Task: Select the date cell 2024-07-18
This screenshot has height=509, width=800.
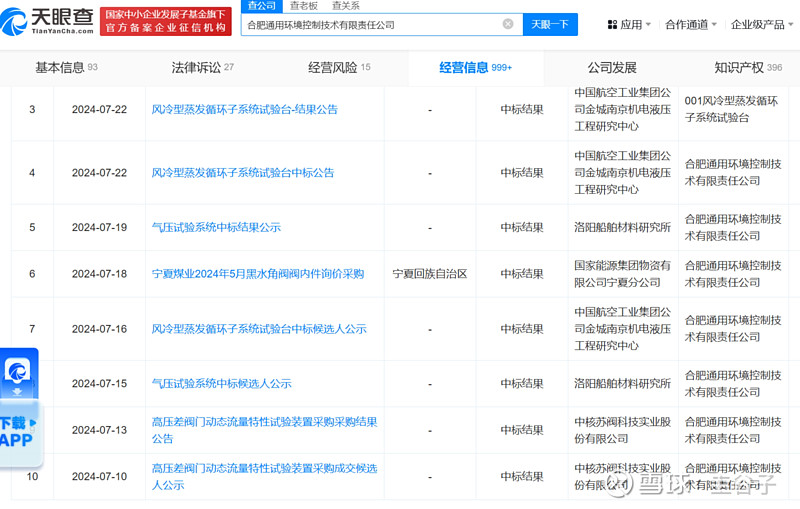Action: [x=99, y=274]
